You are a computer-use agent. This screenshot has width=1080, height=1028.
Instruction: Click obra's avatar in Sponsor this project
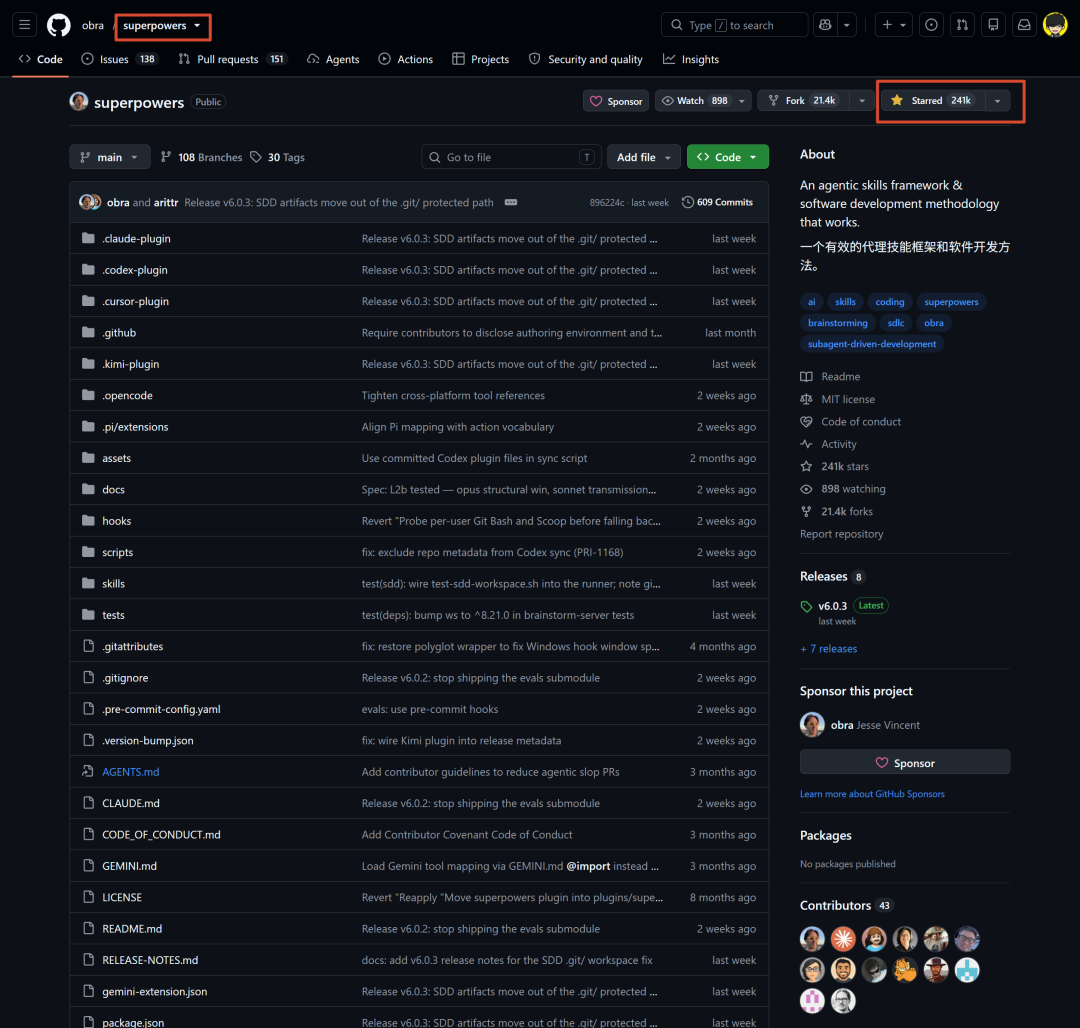point(812,724)
